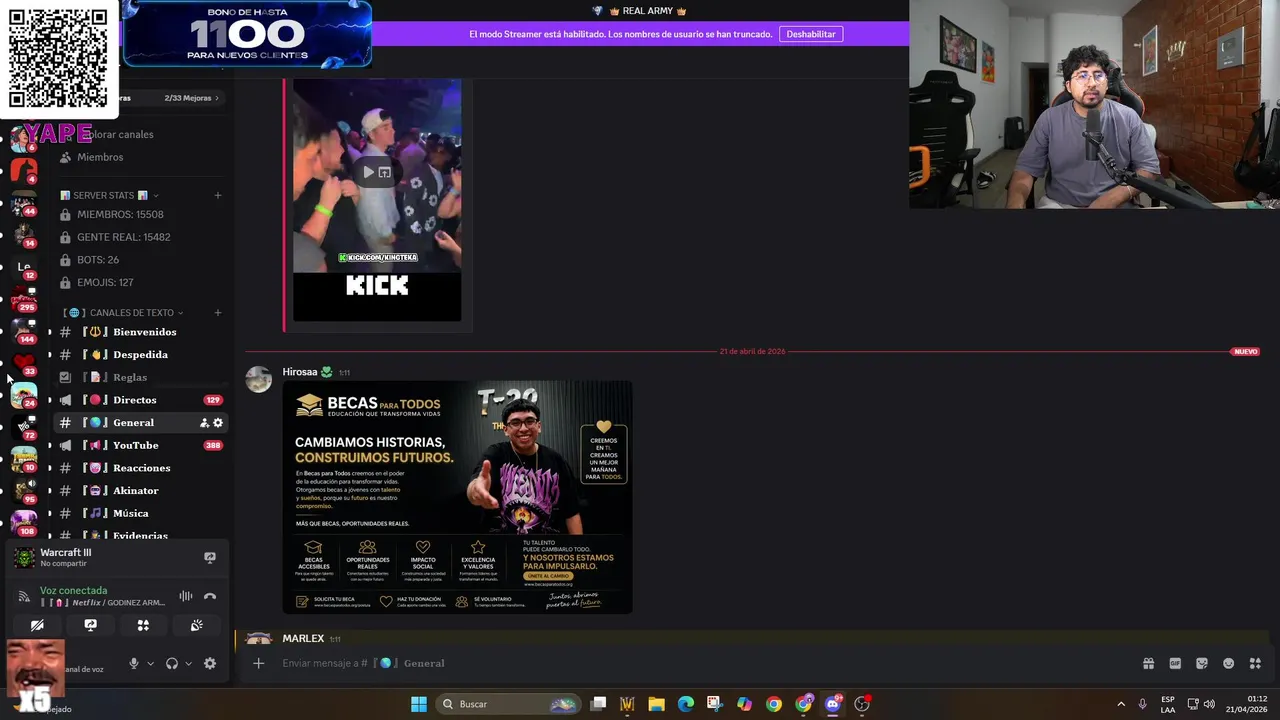Open Becas para Todos image
The width and height of the screenshot is (1280, 720).
coord(458,497)
